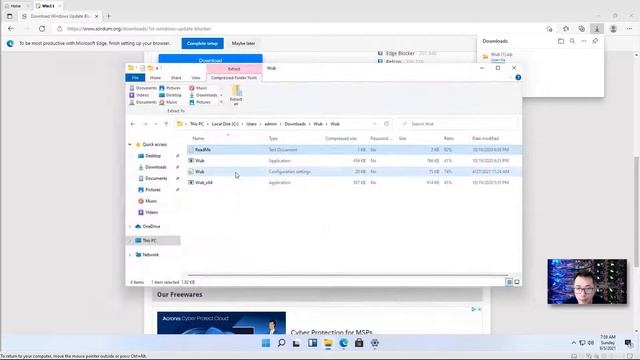Viewport: 640px width, 360px height.
Task: Open the File ribbon tab
Action: 135,78
